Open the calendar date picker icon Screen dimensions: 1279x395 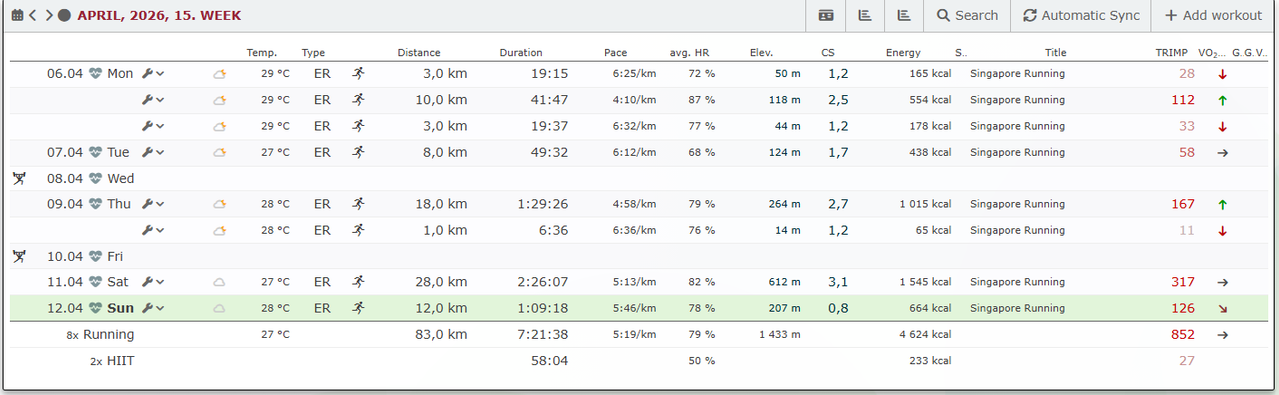17,15
